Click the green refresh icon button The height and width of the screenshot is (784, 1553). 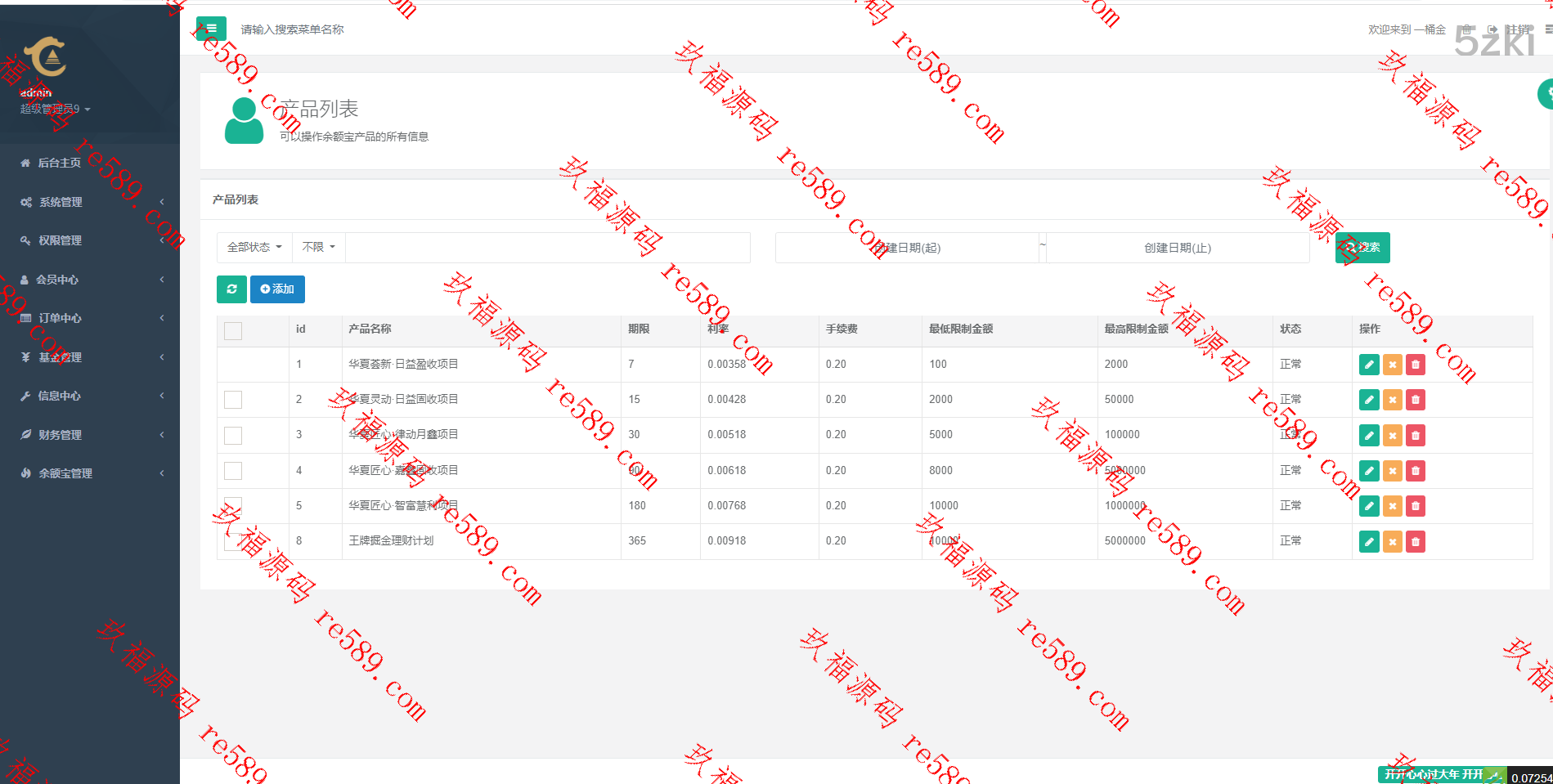pyautogui.click(x=231, y=289)
